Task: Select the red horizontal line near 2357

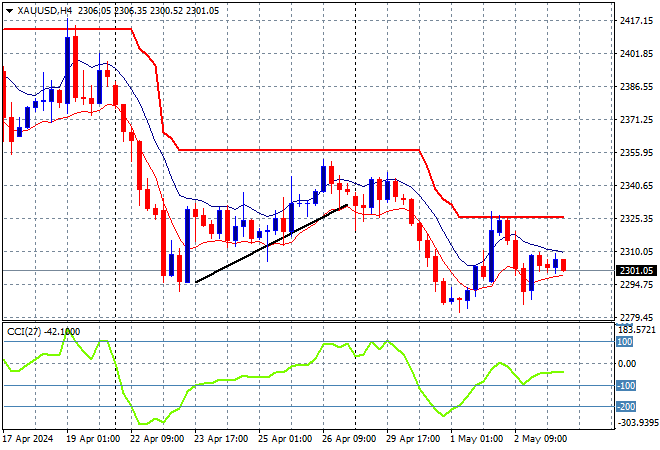Action: pos(300,150)
